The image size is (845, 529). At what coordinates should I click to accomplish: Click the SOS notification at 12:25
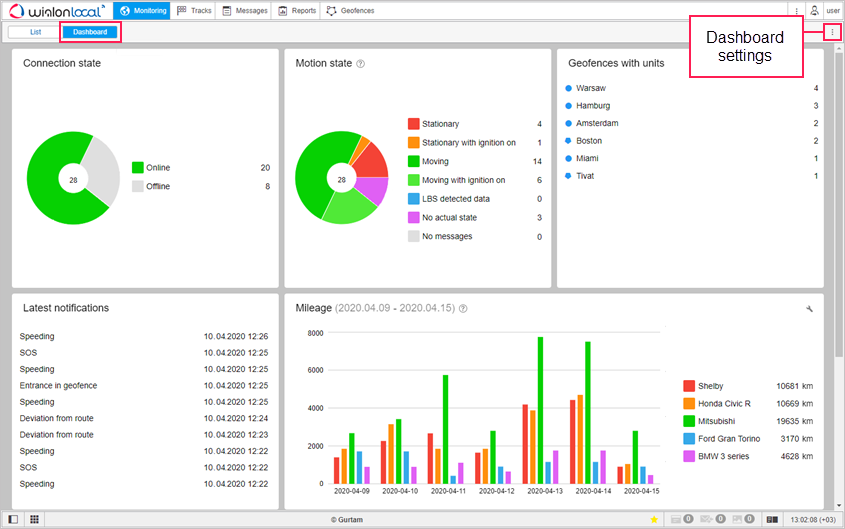pos(144,353)
